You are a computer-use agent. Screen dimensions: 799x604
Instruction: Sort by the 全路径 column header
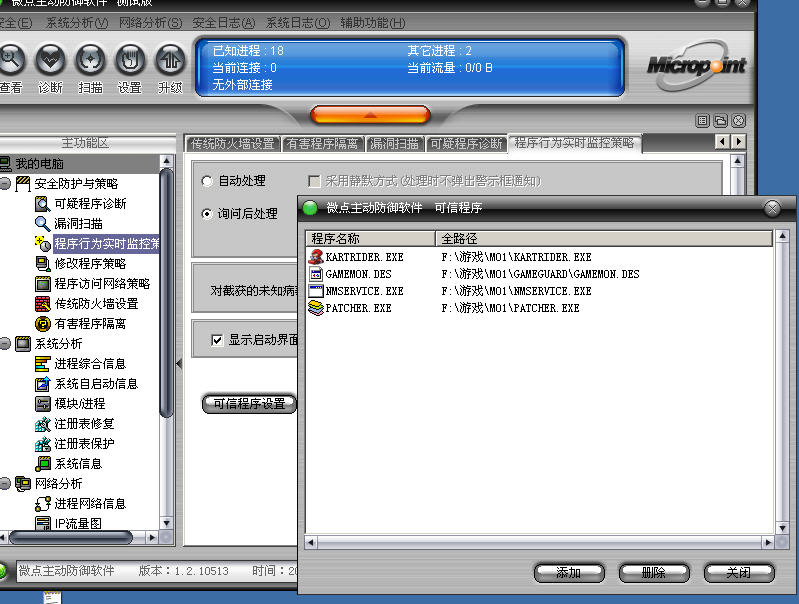tap(604, 239)
